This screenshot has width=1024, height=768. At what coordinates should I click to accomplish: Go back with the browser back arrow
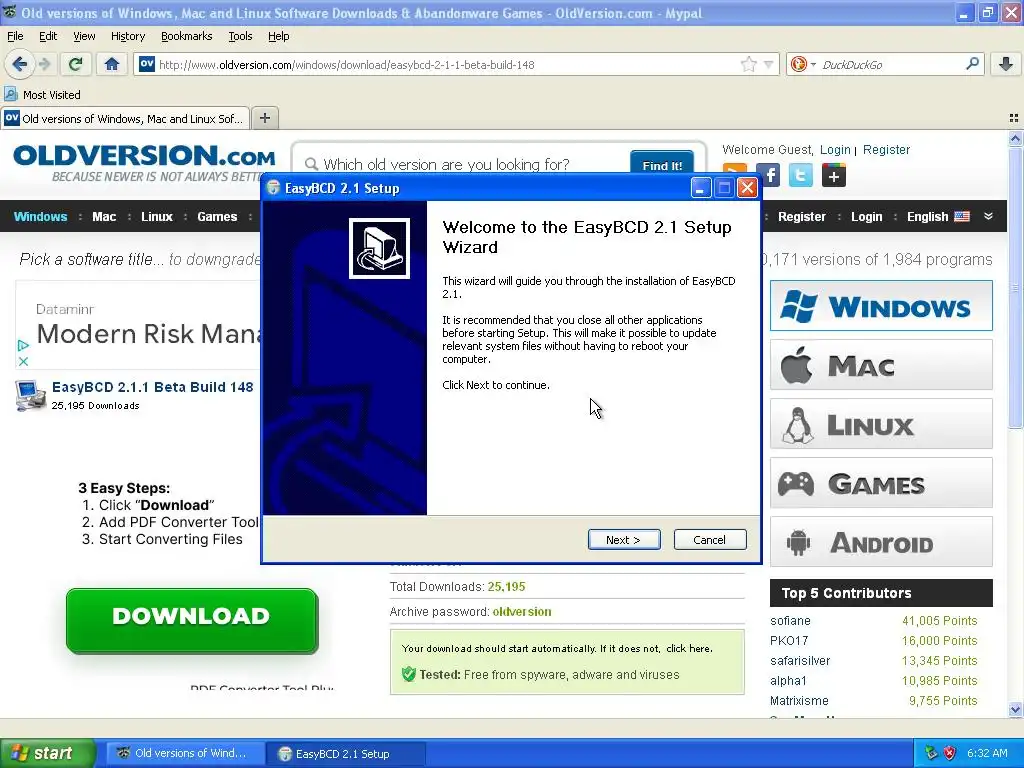point(19,64)
